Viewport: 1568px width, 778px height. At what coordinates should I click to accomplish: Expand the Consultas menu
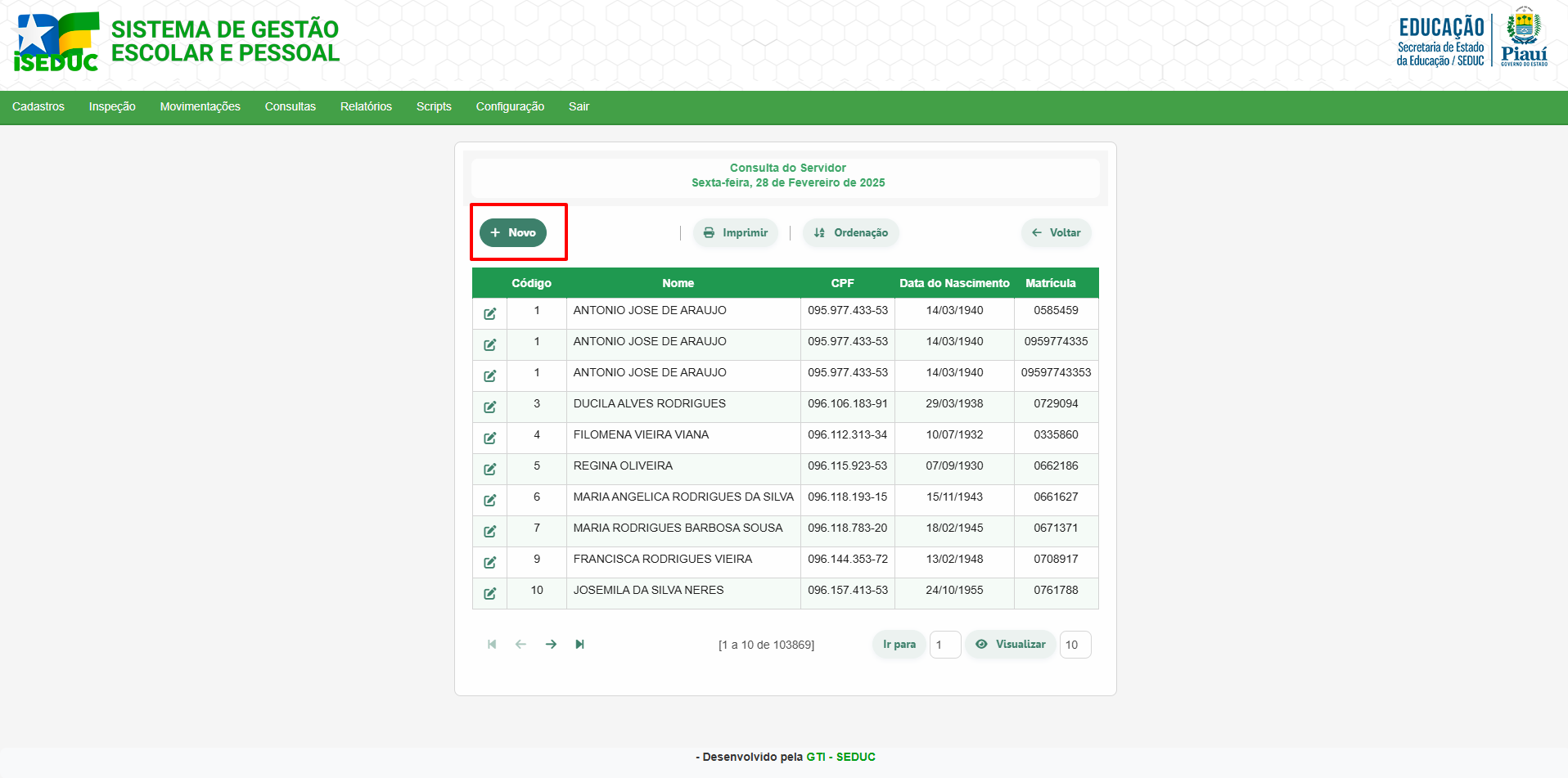(290, 107)
